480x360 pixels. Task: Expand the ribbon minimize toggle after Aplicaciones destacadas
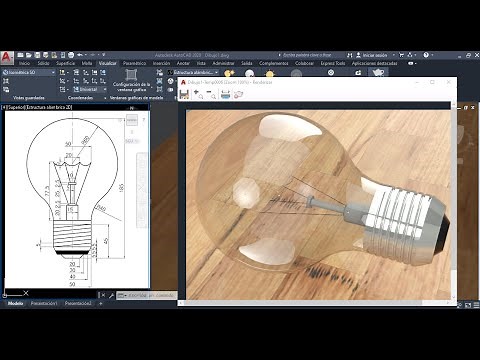pyautogui.click(x=412, y=63)
